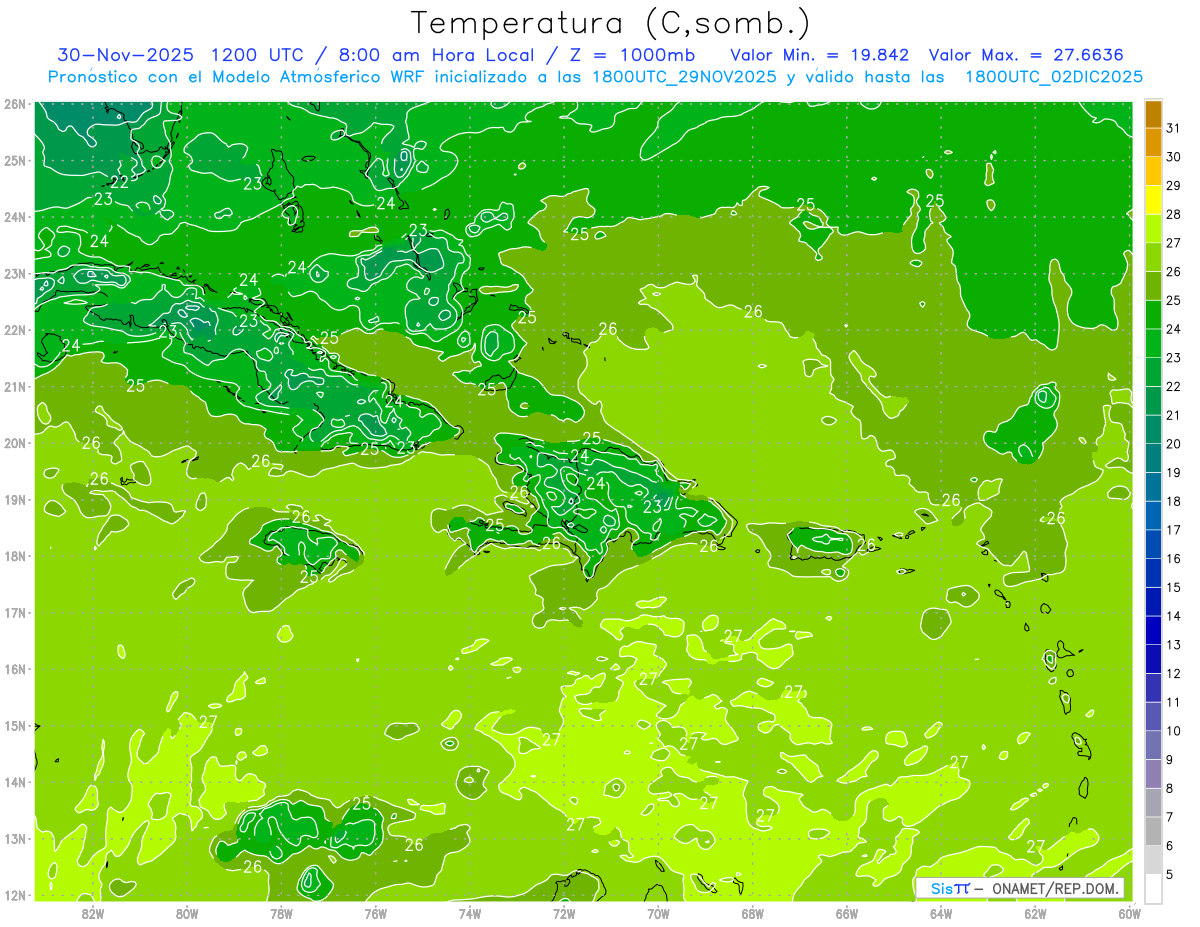Viewport: 1200px width, 927px height.
Task: Click the "26N" latitude axis label
Action: click(14, 104)
